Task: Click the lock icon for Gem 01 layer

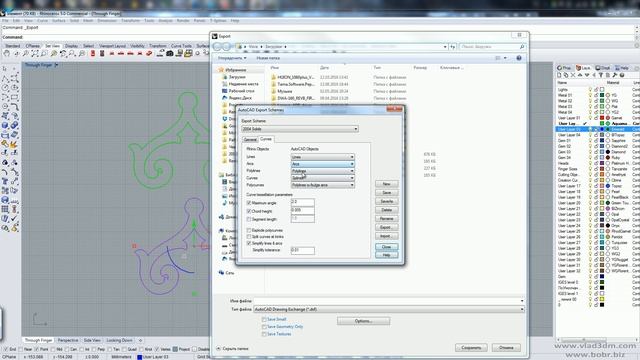Action: click(x=596, y=140)
